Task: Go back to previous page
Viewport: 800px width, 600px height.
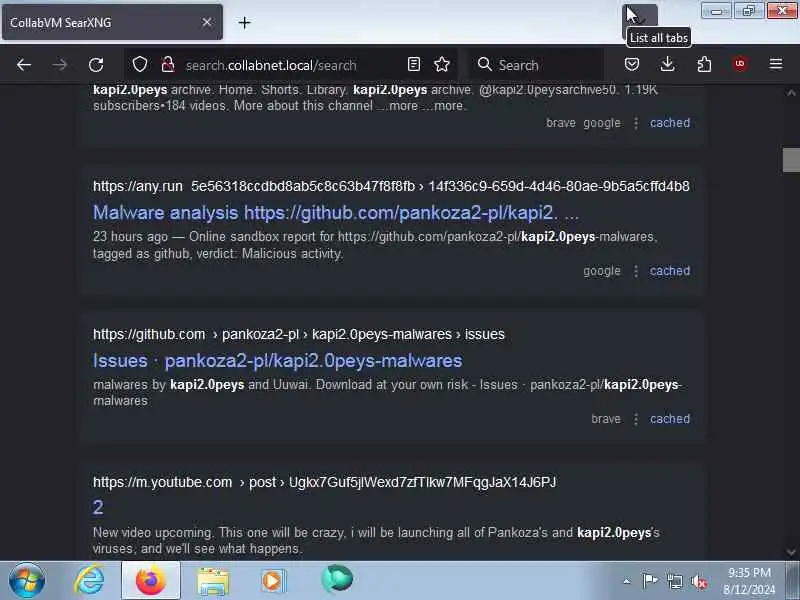Action: (23, 65)
